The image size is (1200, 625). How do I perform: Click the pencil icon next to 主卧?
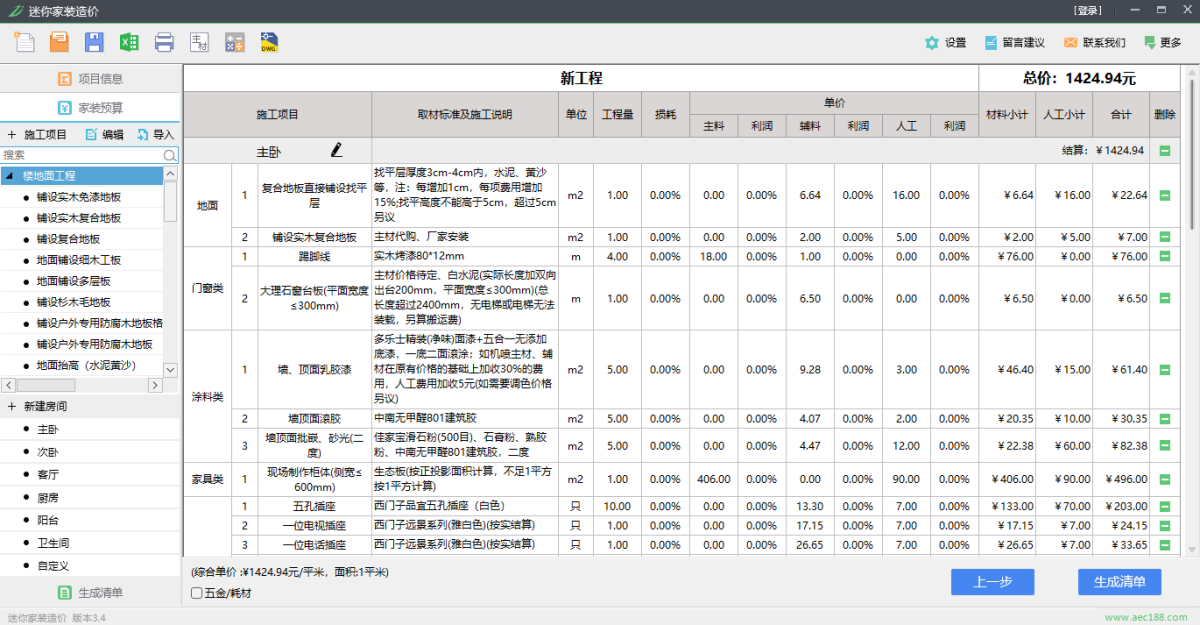(337, 150)
